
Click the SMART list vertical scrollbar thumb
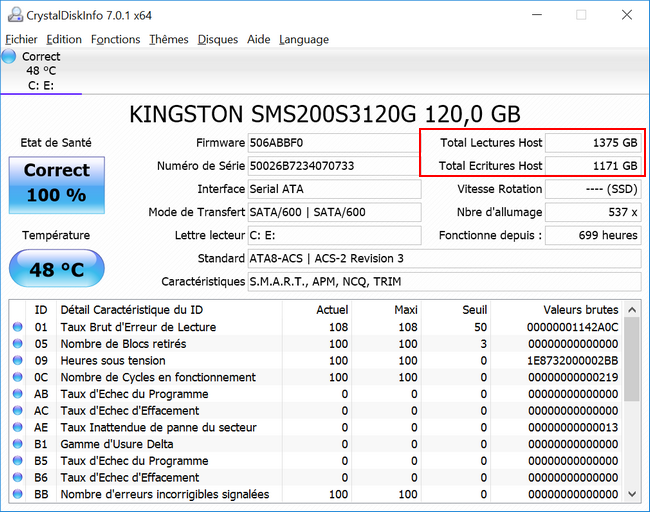(x=632, y=359)
